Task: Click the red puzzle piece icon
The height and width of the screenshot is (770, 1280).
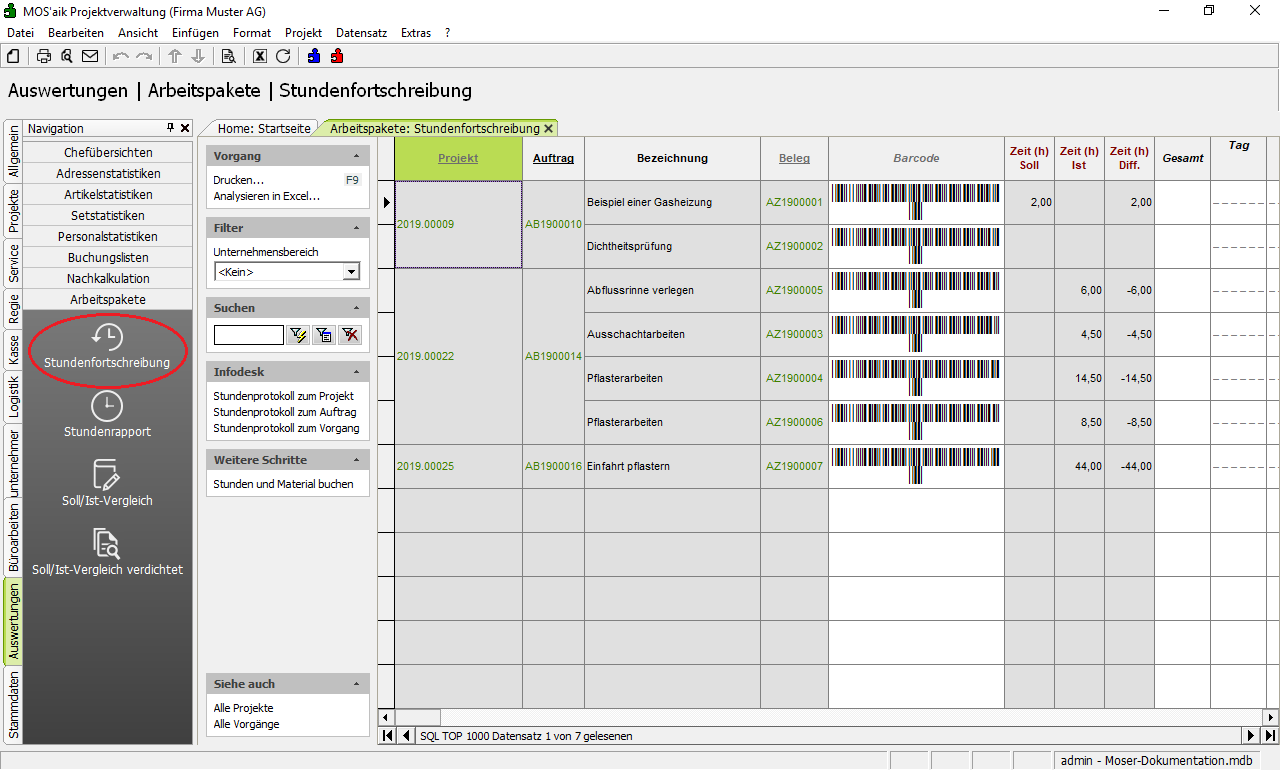Action: tap(337, 56)
